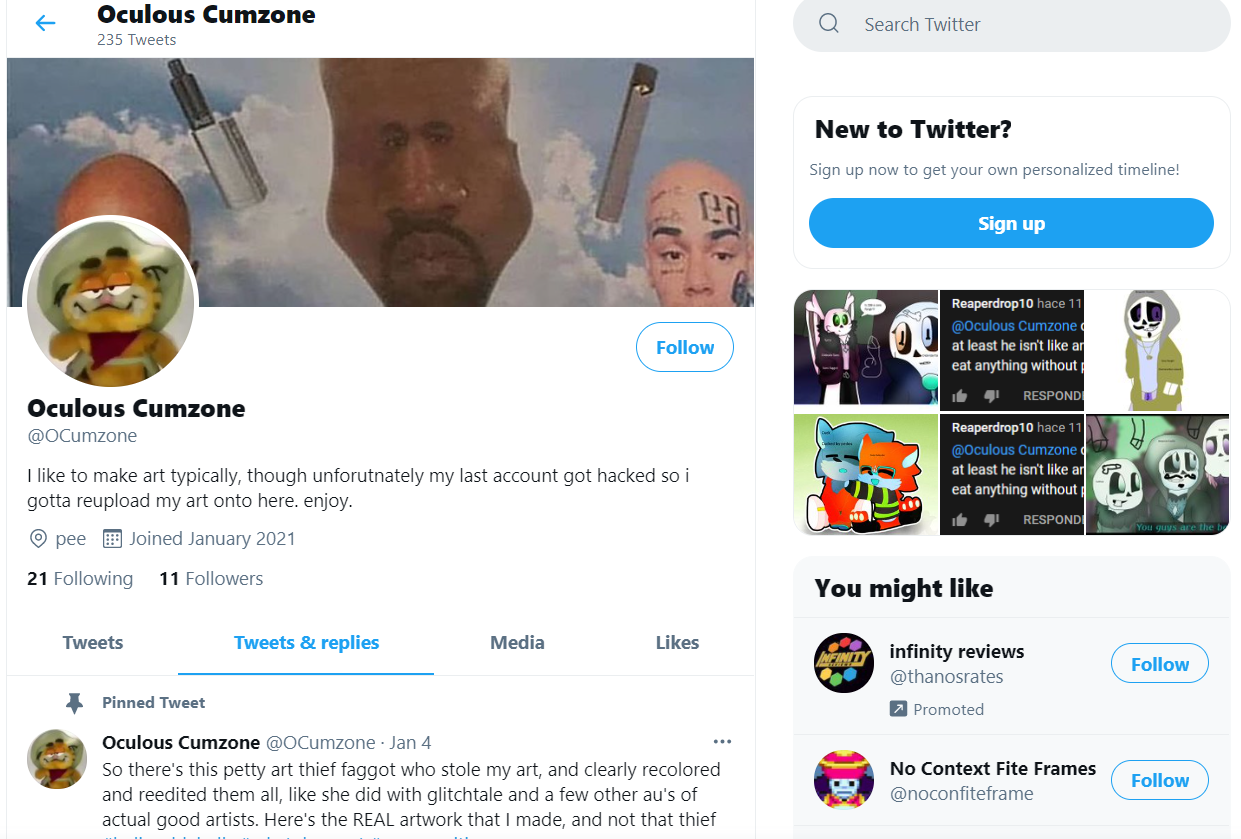
Task: Open the pinned tweet's three-dot menu
Action: [722, 742]
